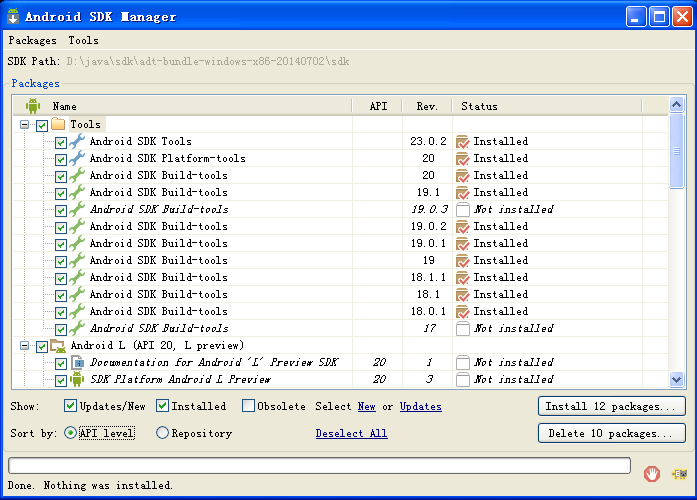Click the Deselect All link
This screenshot has width=697, height=500.
point(351,433)
